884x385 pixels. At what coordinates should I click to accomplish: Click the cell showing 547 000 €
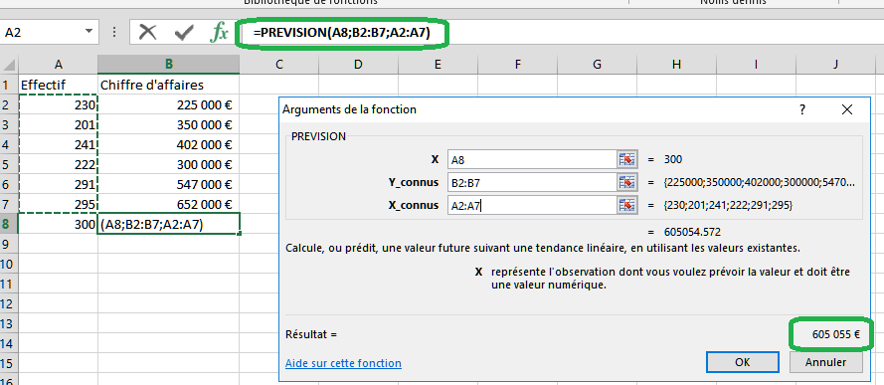coord(169,184)
